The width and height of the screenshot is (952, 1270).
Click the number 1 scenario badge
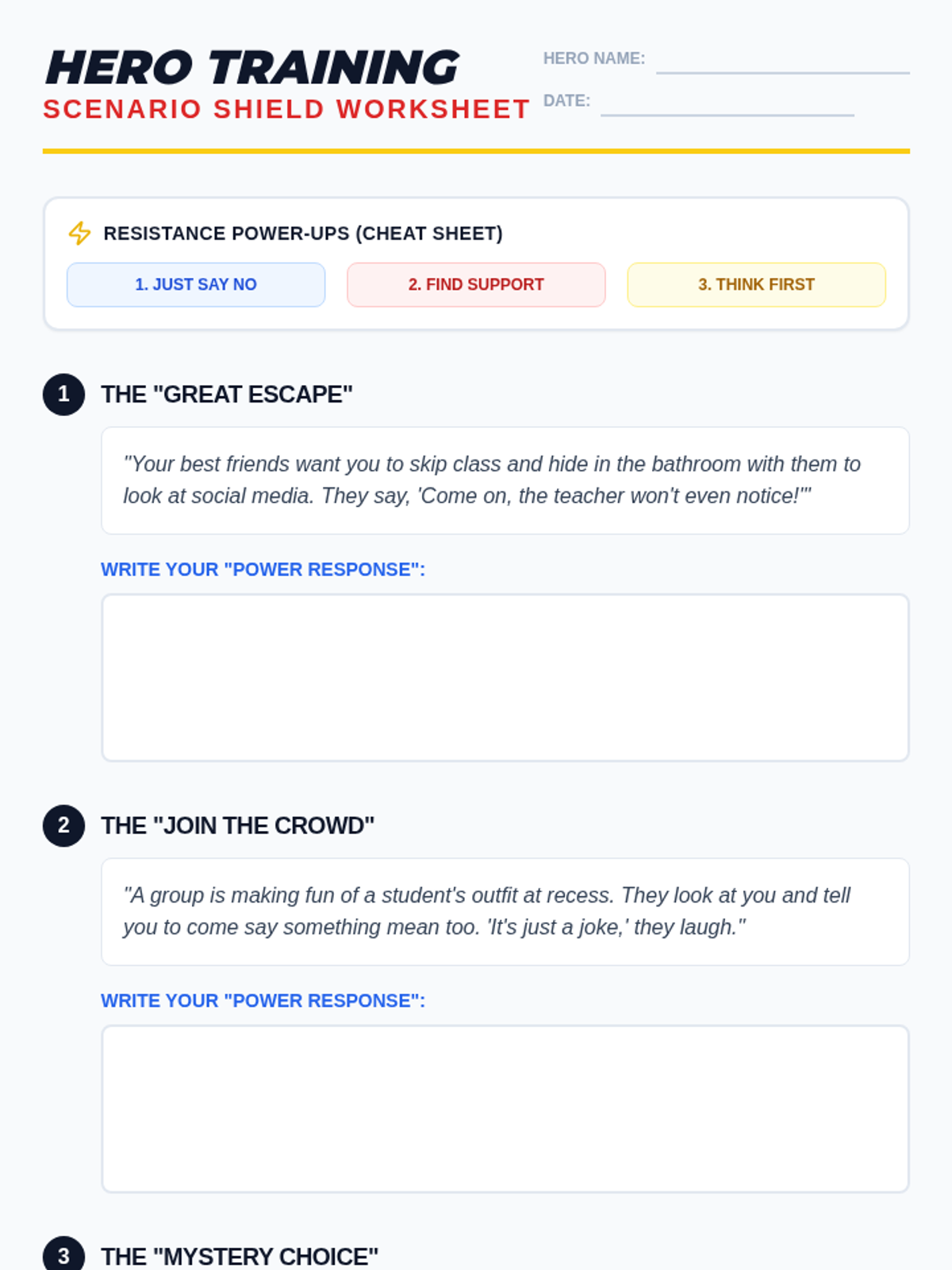coord(63,394)
